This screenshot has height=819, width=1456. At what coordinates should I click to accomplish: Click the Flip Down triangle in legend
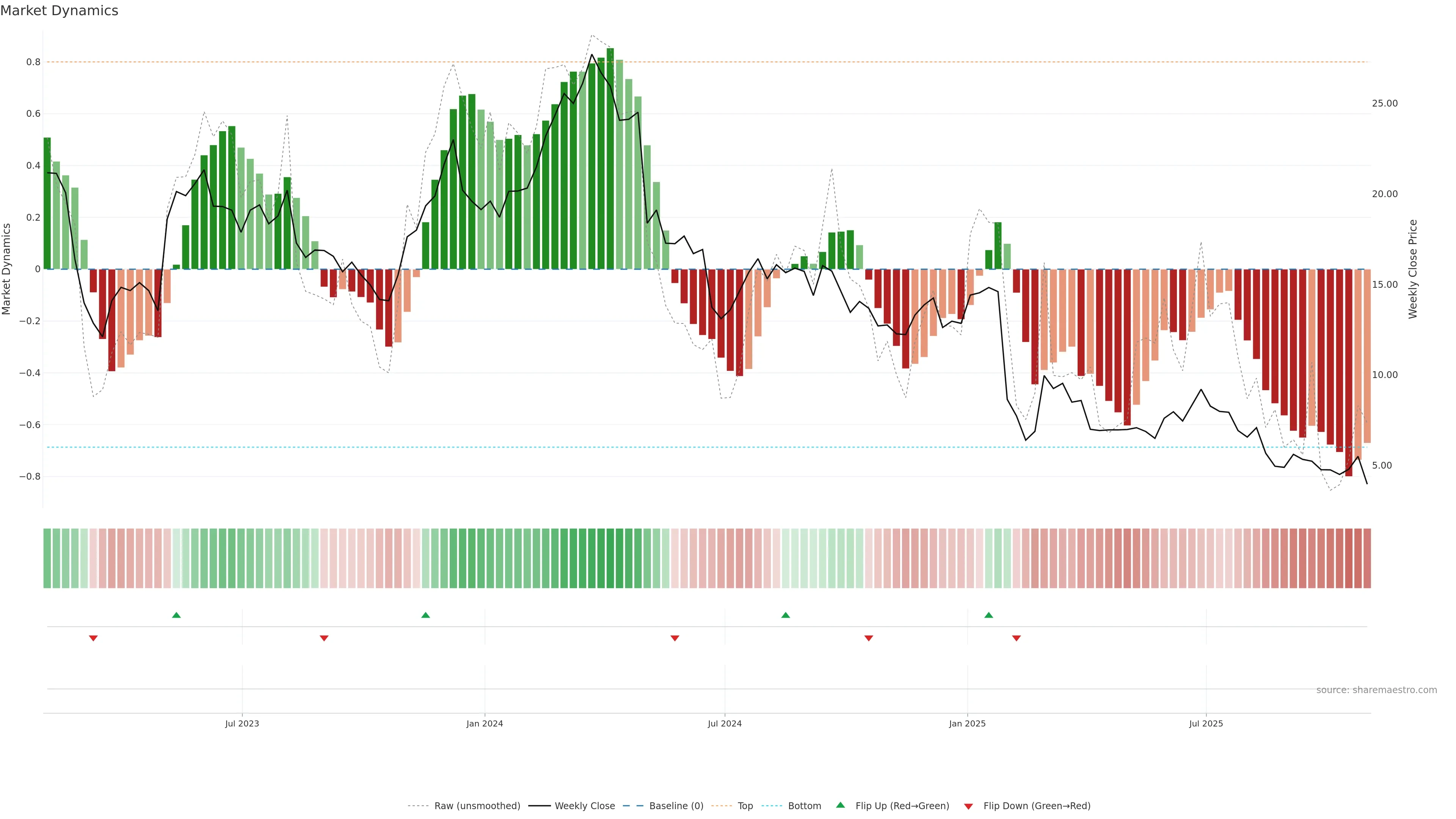968,806
